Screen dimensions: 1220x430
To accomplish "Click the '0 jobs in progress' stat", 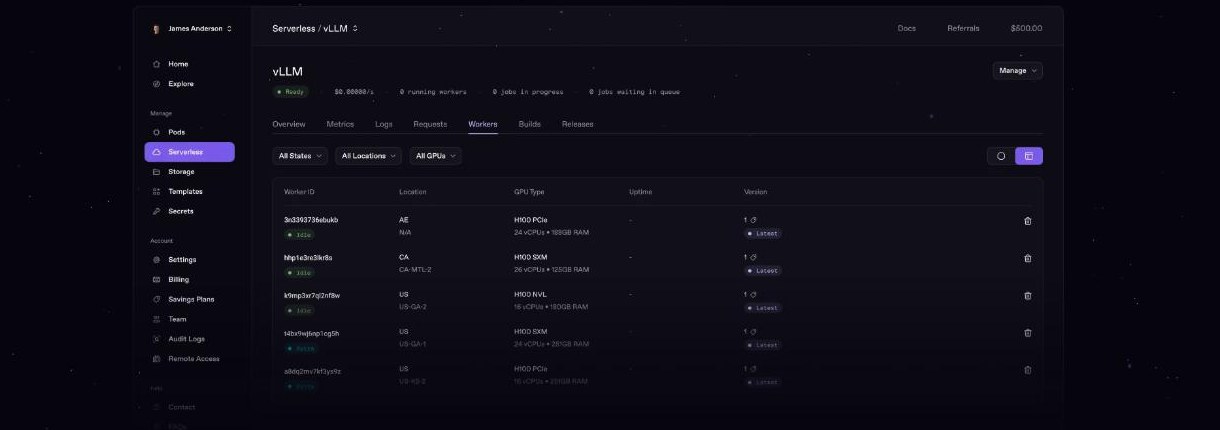I will (x=528, y=92).
